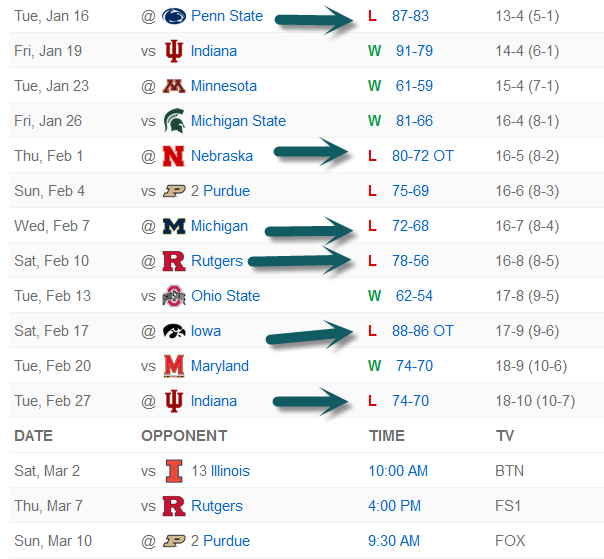This screenshot has width=604, height=559.
Task: Click the Iowa Hawkeyes logo
Action: 175,331
